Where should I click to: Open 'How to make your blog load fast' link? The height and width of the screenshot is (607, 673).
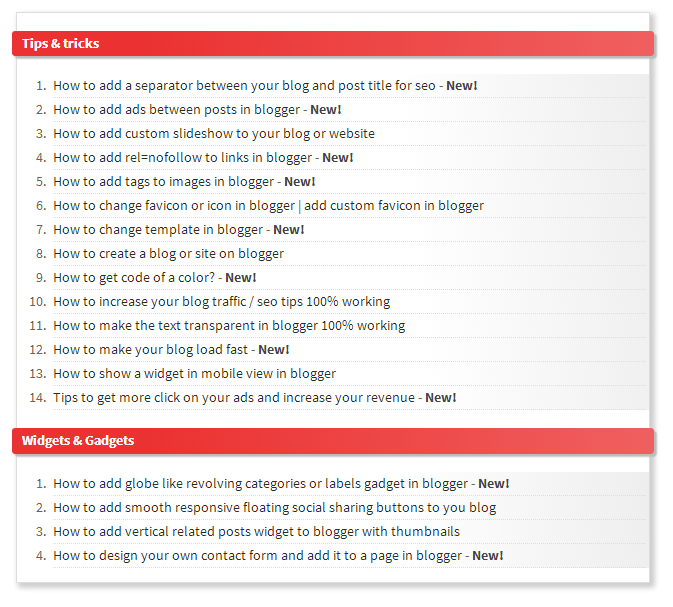(x=150, y=350)
